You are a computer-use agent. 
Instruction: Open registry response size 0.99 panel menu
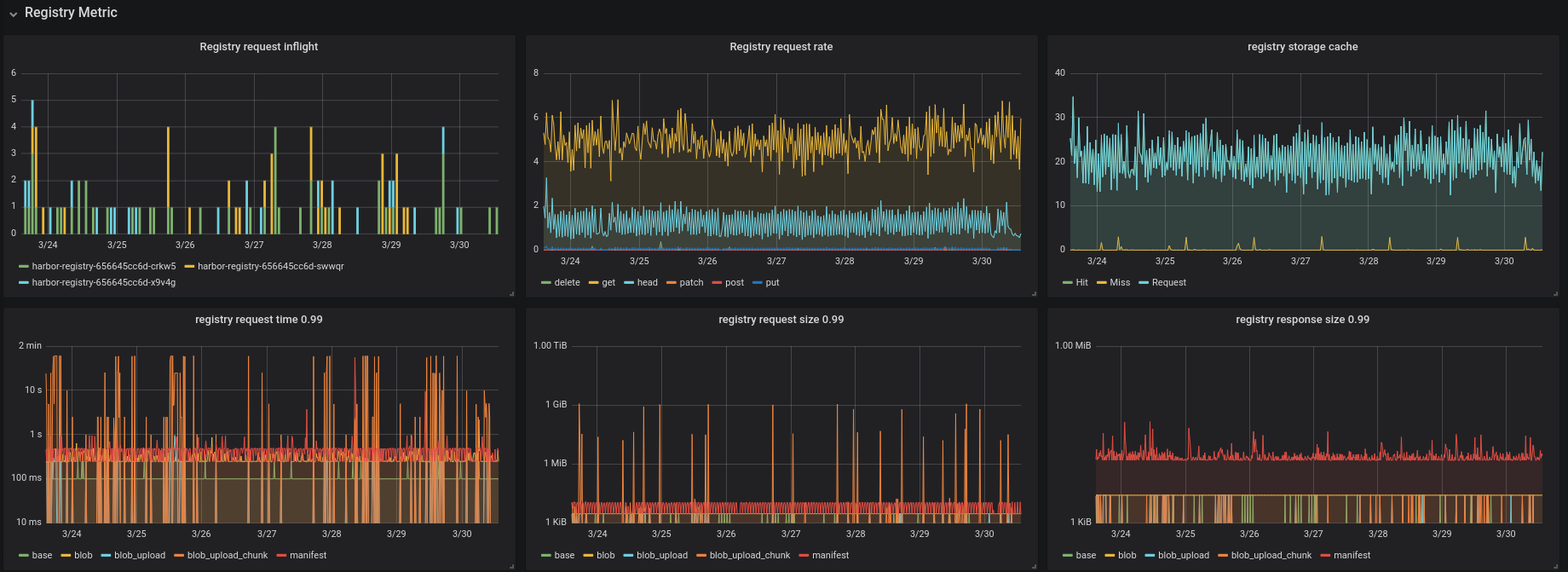click(x=1302, y=320)
